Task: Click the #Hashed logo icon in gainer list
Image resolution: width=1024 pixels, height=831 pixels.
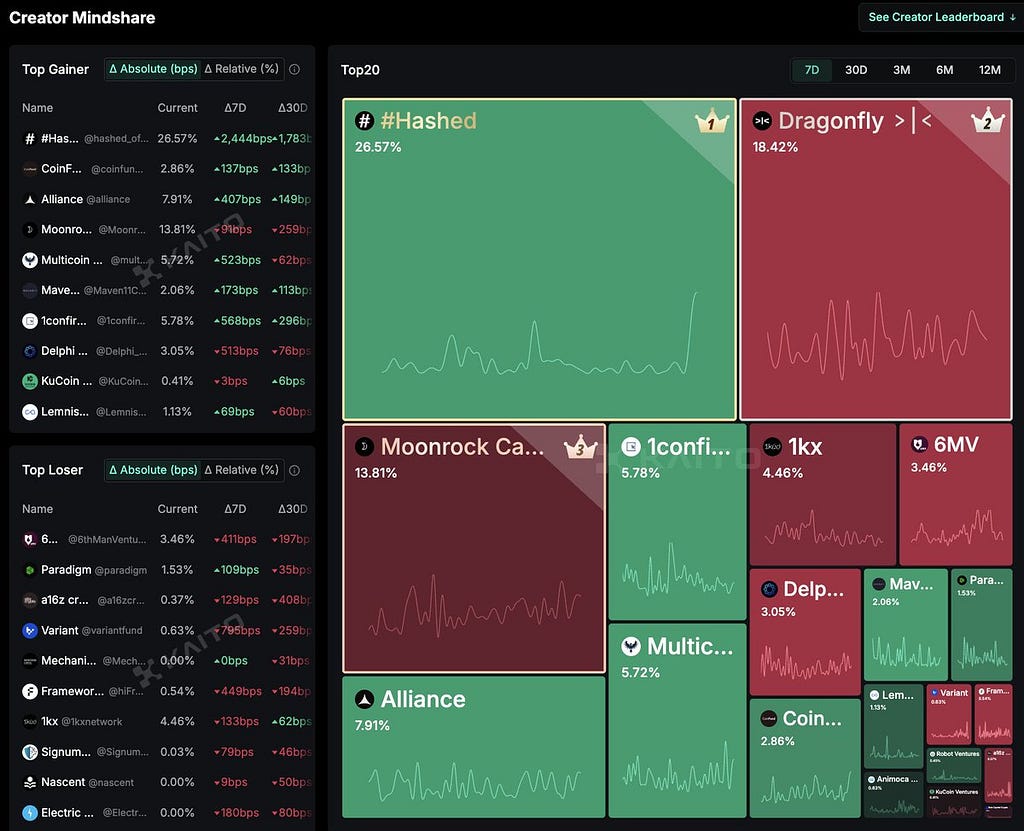Action: (x=29, y=138)
